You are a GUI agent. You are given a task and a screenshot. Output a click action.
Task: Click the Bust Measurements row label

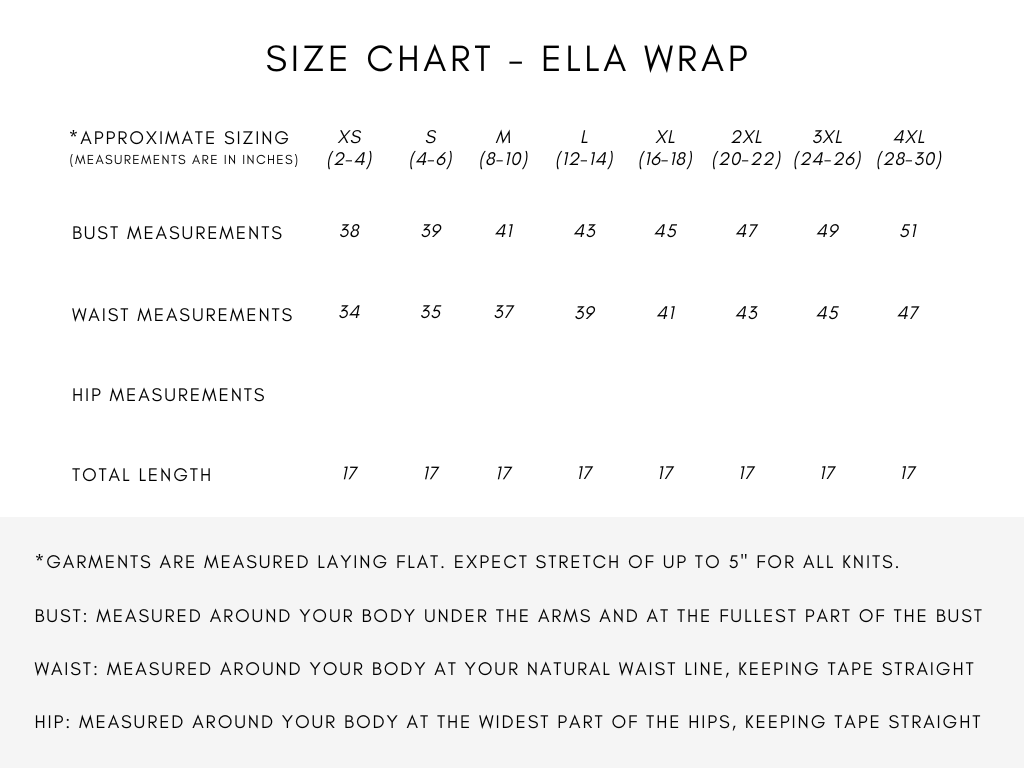pos(177,233)
